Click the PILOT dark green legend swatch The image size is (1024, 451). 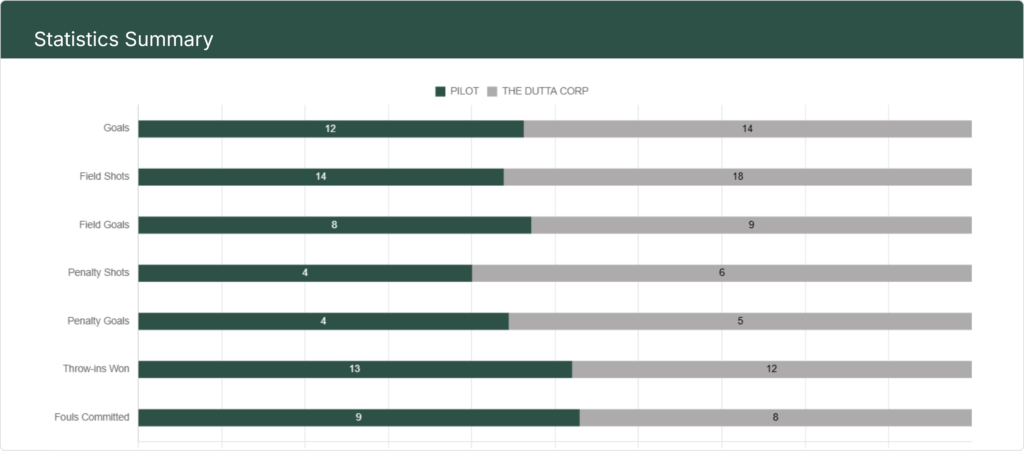[x=440, y=91]
